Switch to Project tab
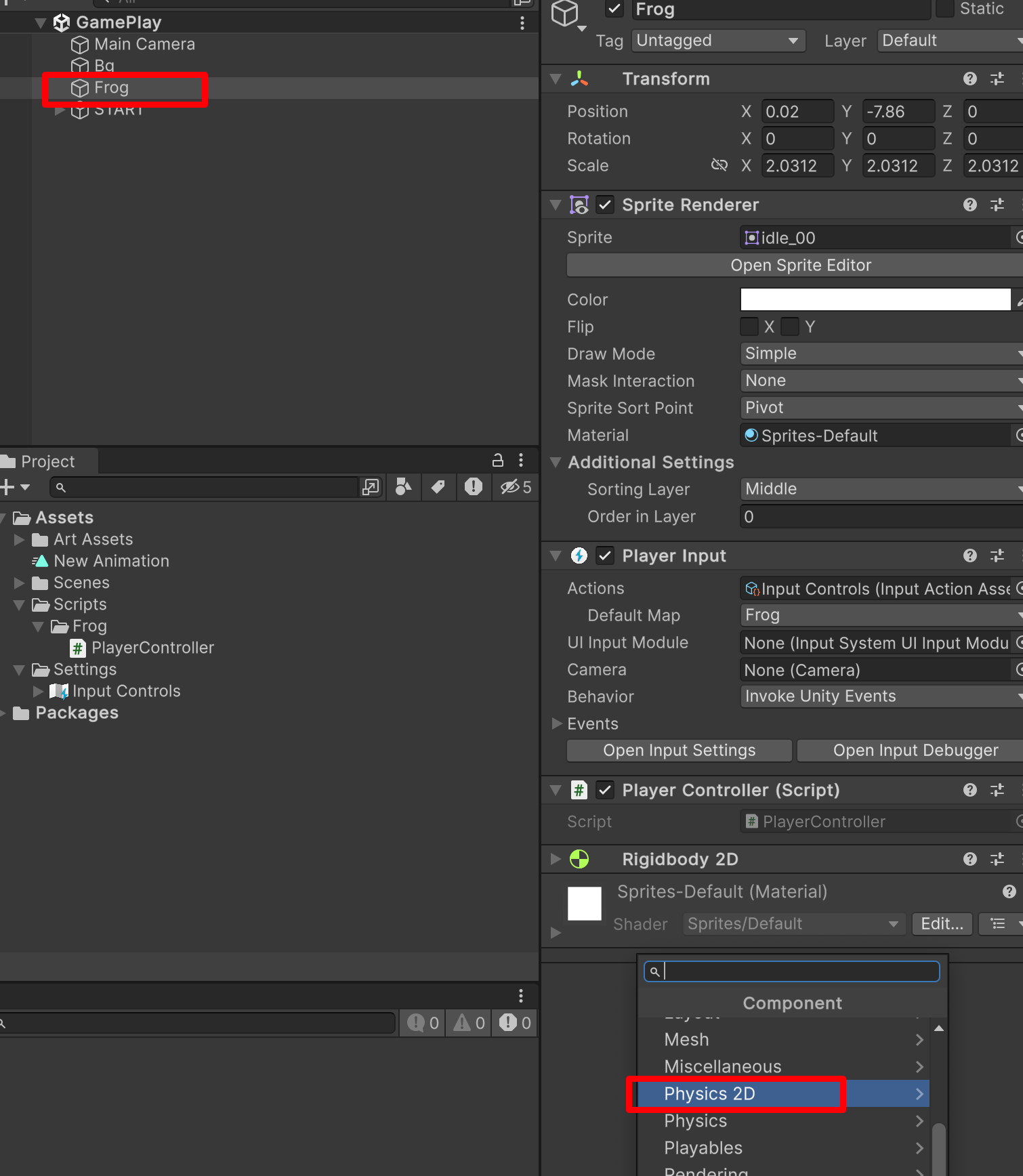Viewport: 1023px width, 1176px height. coord(47,461)
